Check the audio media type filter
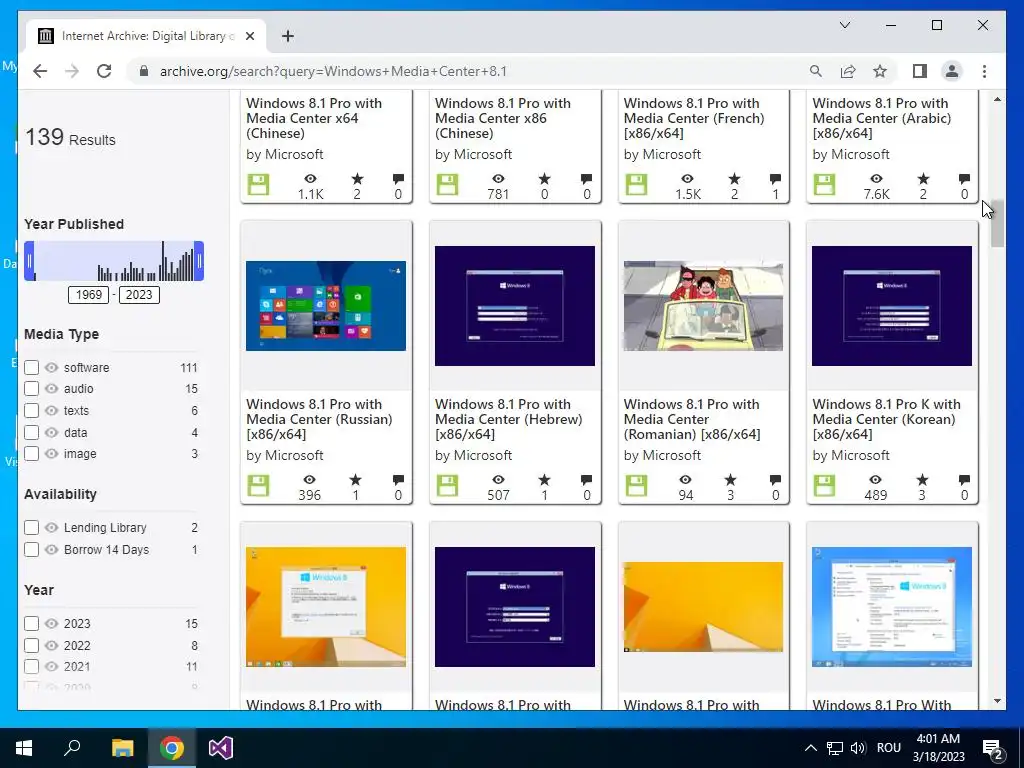1024x768 pixels. pyautogui.click(x=31, y=389)
